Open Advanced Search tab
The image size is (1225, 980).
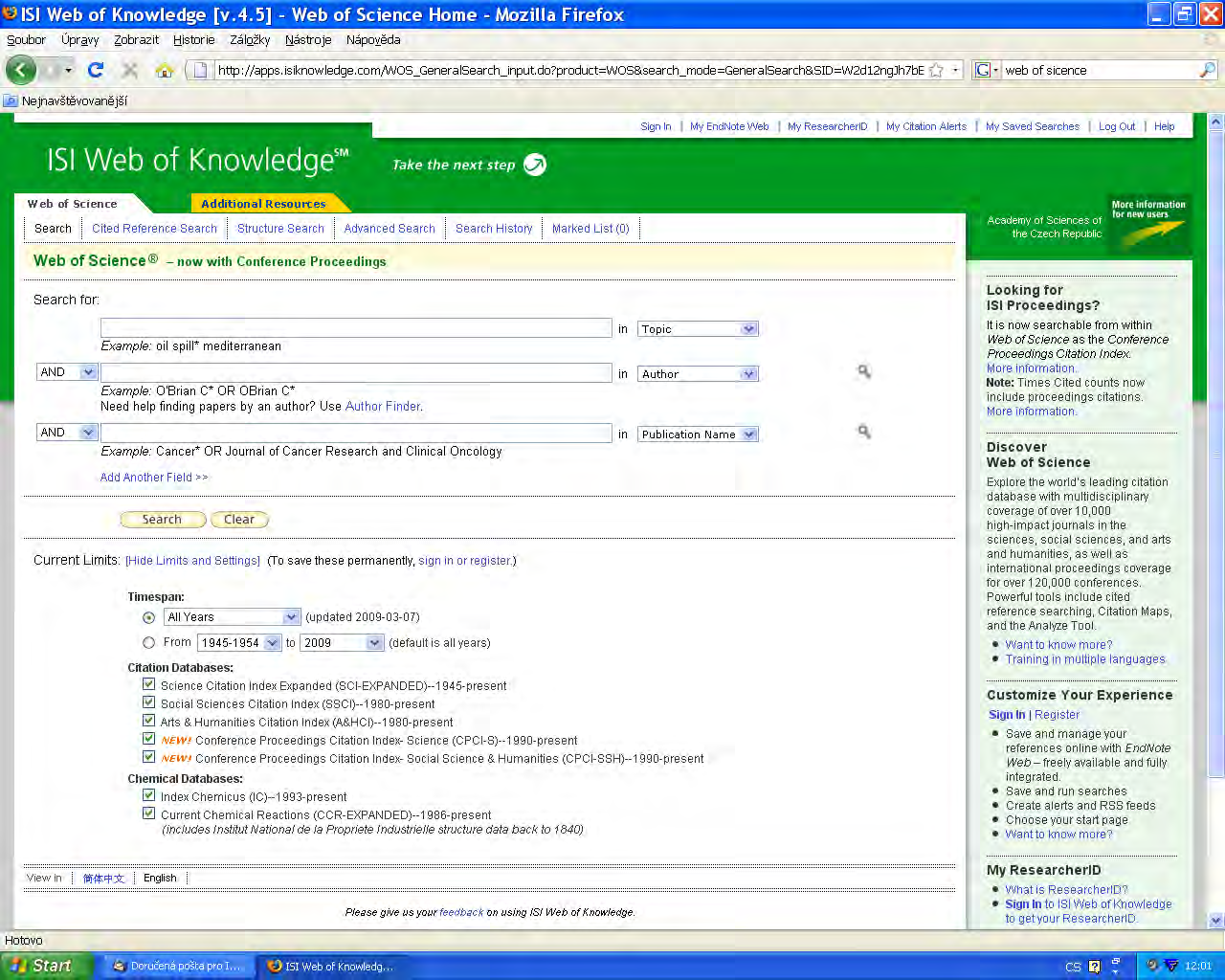pyautogui.click(x=390, y=229)
